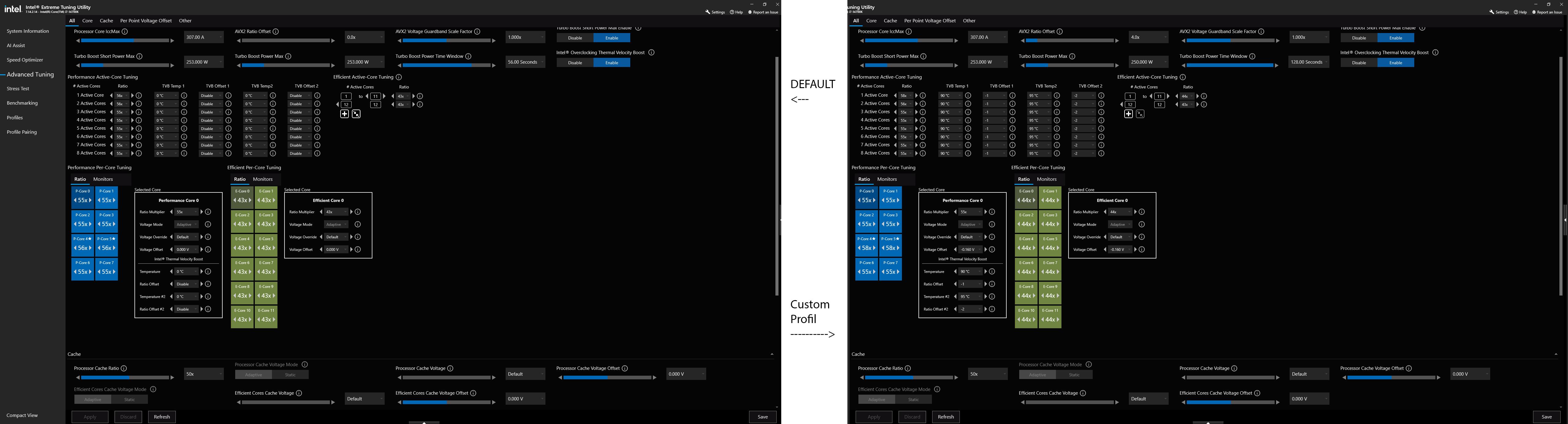The width and height of the screenshot is (1568, 424).
Task: Click info icon beside Turbo Boost Short Power Max, right window
Action: pos(923,57)
